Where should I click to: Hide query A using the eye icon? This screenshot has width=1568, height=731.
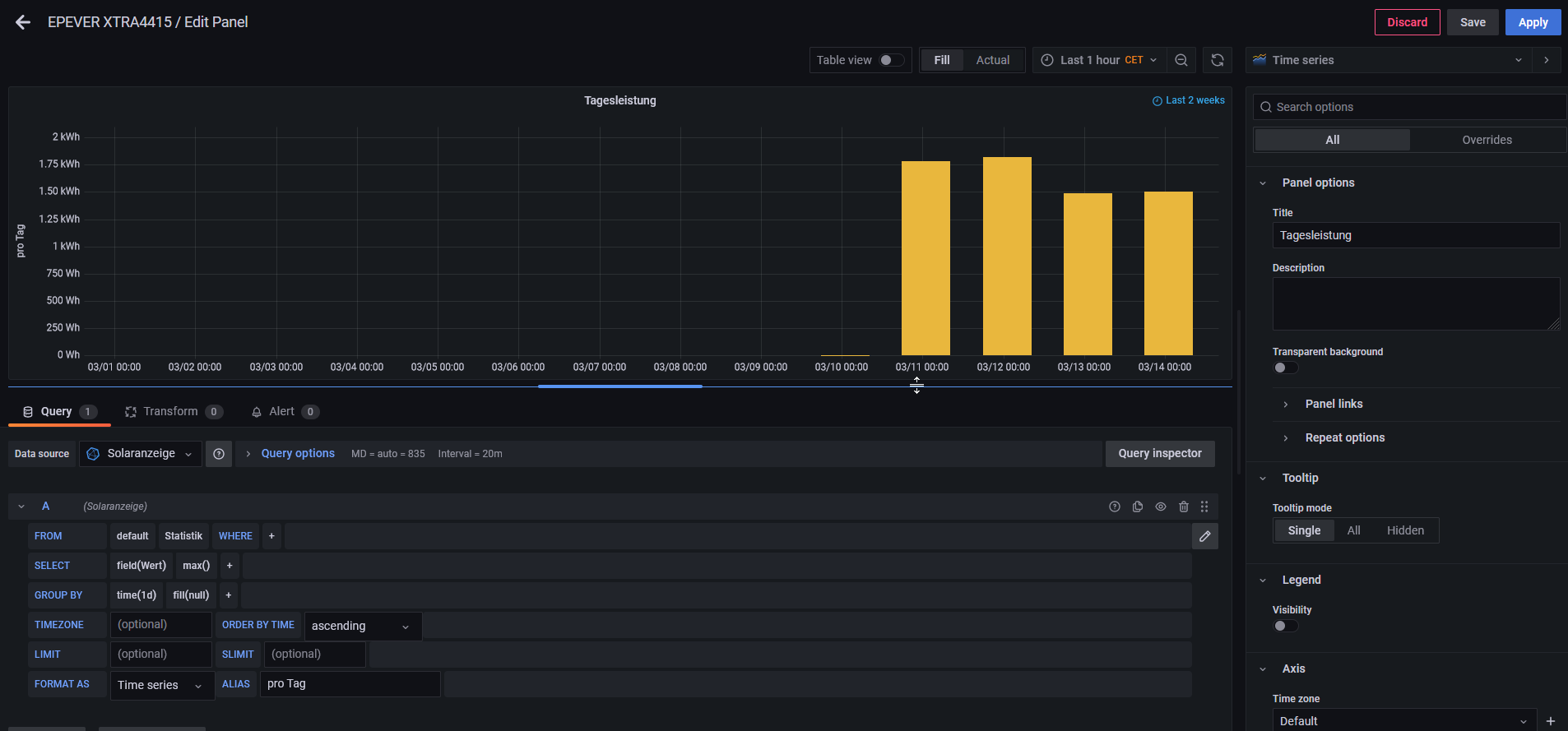pos(1161,507)
